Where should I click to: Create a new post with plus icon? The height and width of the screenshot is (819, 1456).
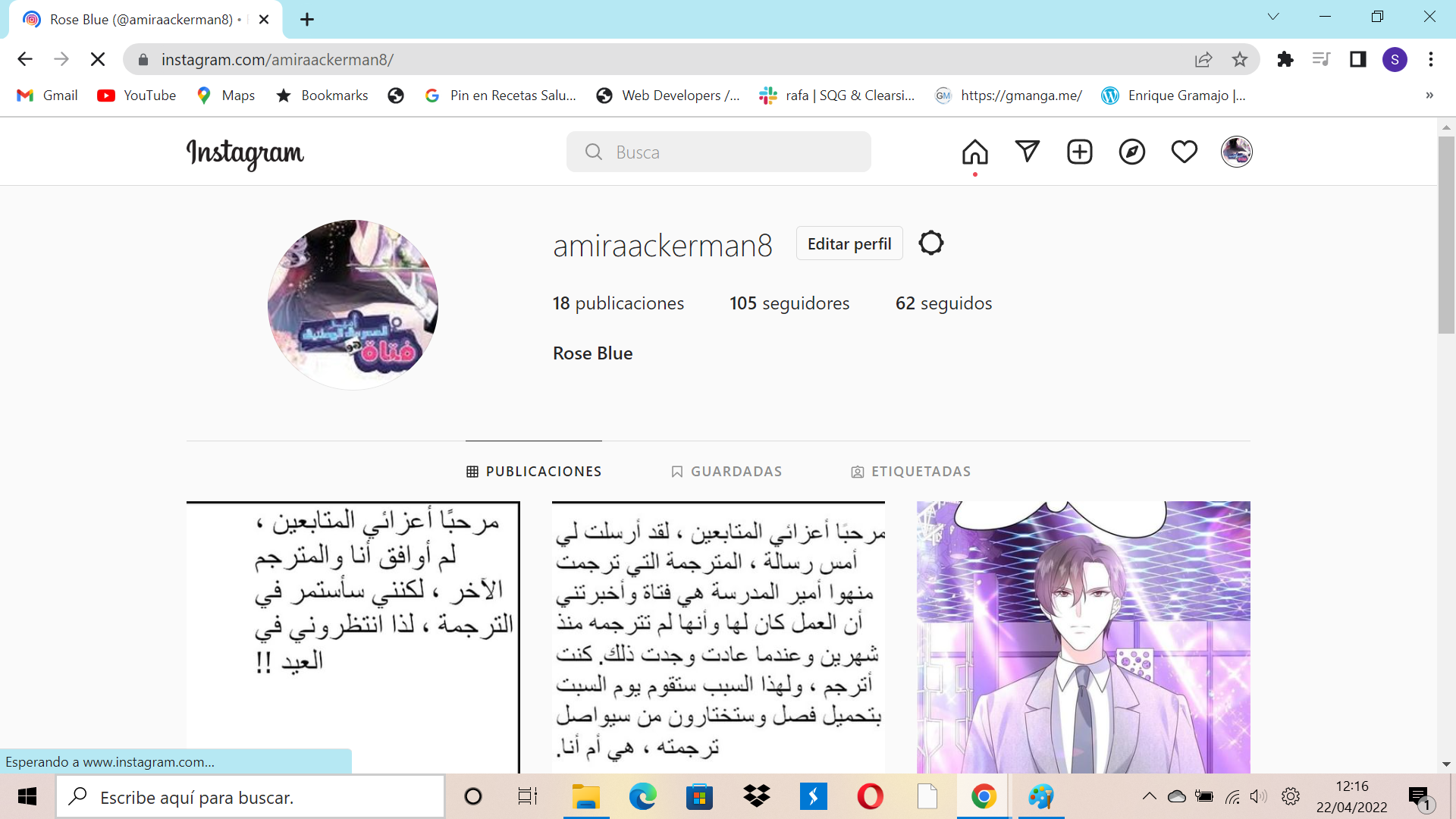(x=1080, y=152)
